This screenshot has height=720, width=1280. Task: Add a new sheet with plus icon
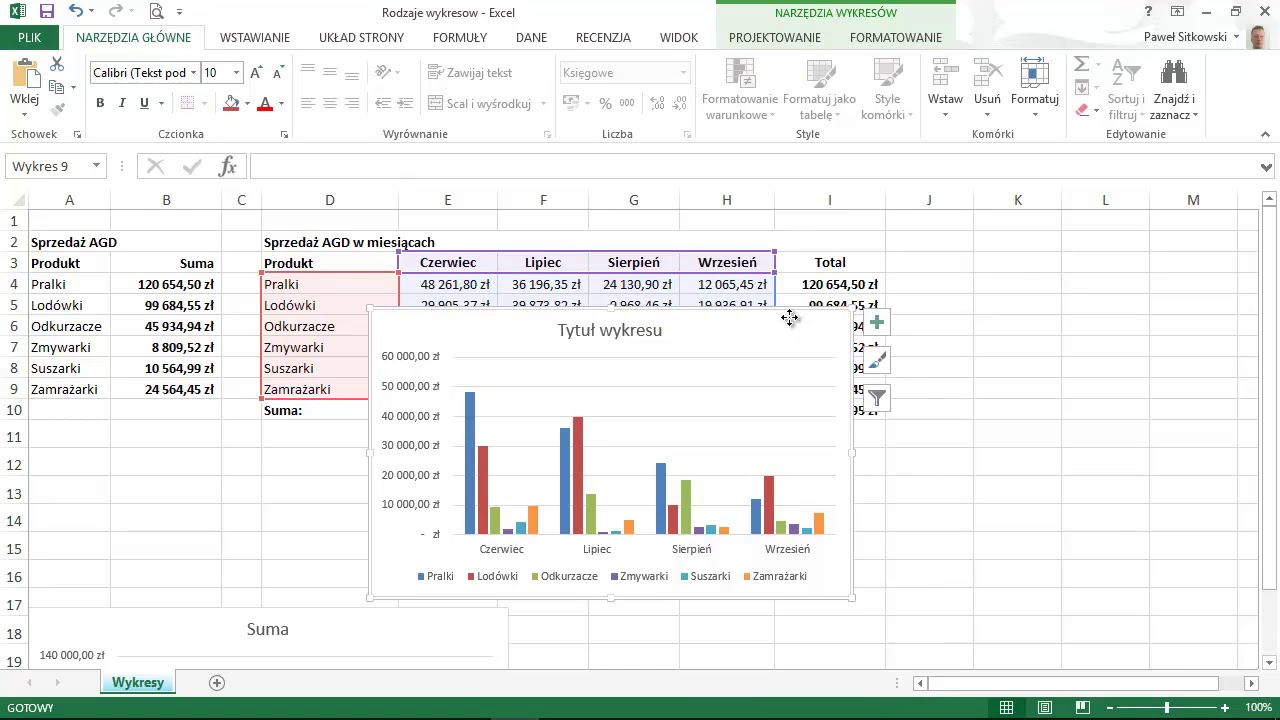(216, 682)
